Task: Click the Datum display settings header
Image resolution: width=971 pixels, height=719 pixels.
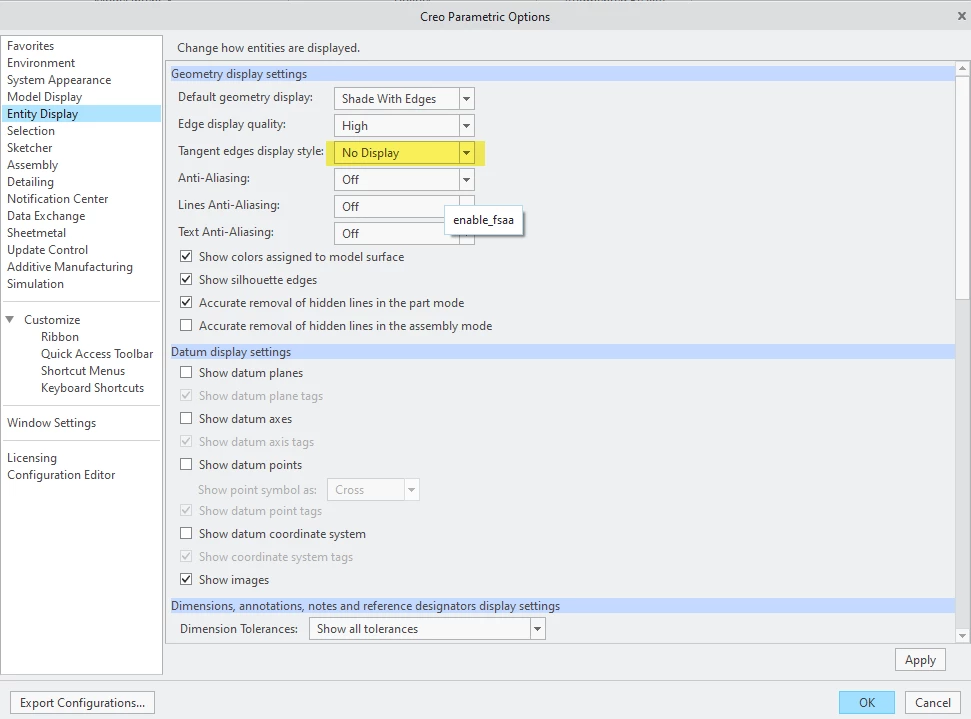Action: (562, 352)
